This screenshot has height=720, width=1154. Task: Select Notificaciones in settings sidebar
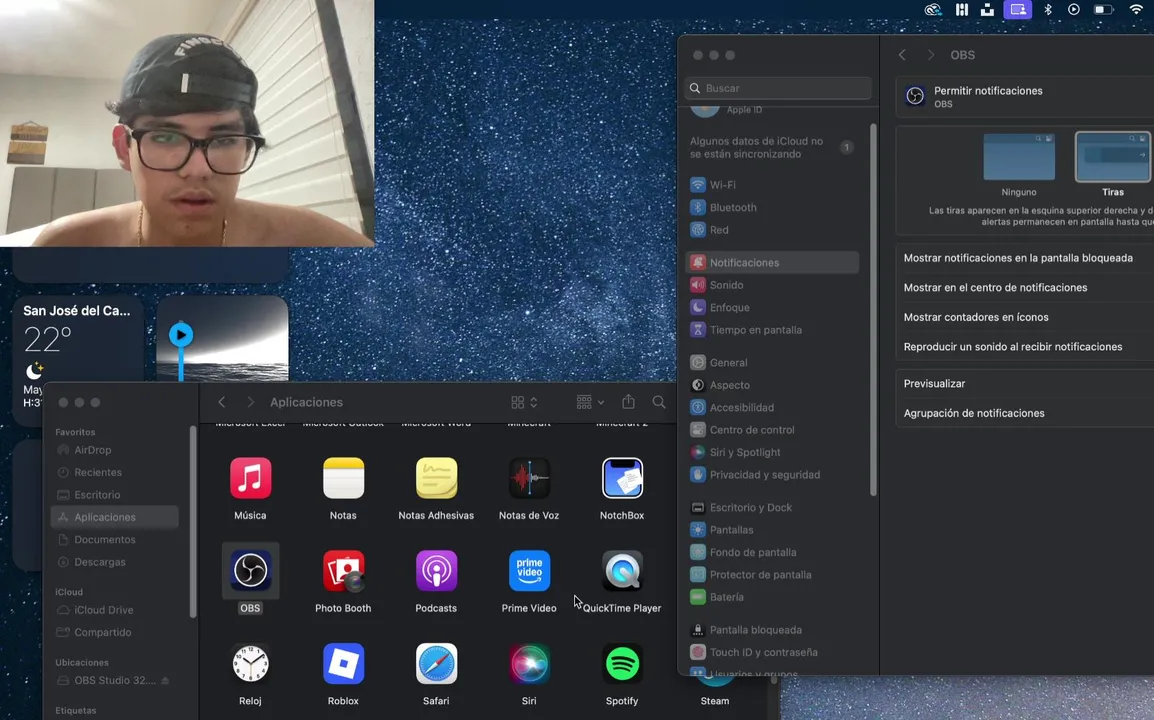(x=772, y=263)
